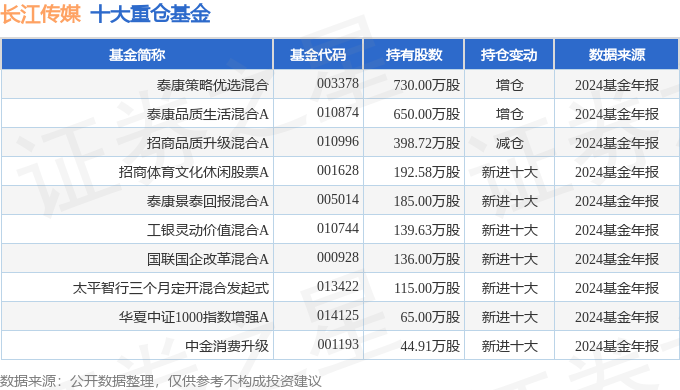Image resolution: width=680 pixels, height=390 pixels.
Task: Click the 44.91万股 holdings cell
Action: tap(430, 346)
